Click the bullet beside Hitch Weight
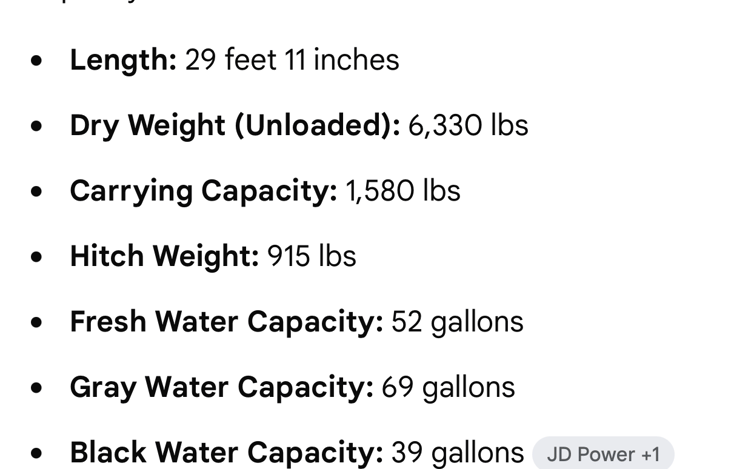Viewport: 731px width, 469px height. [36, 257]
